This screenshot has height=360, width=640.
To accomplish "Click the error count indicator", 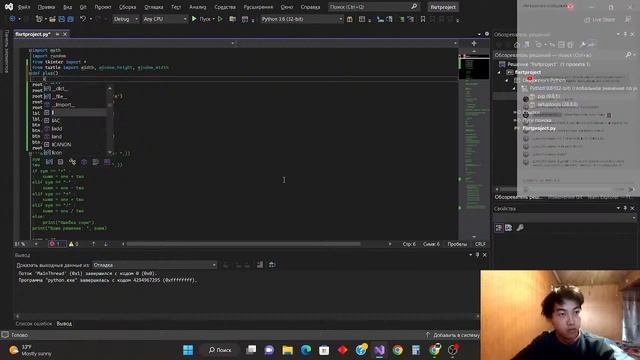I will 56,244.
